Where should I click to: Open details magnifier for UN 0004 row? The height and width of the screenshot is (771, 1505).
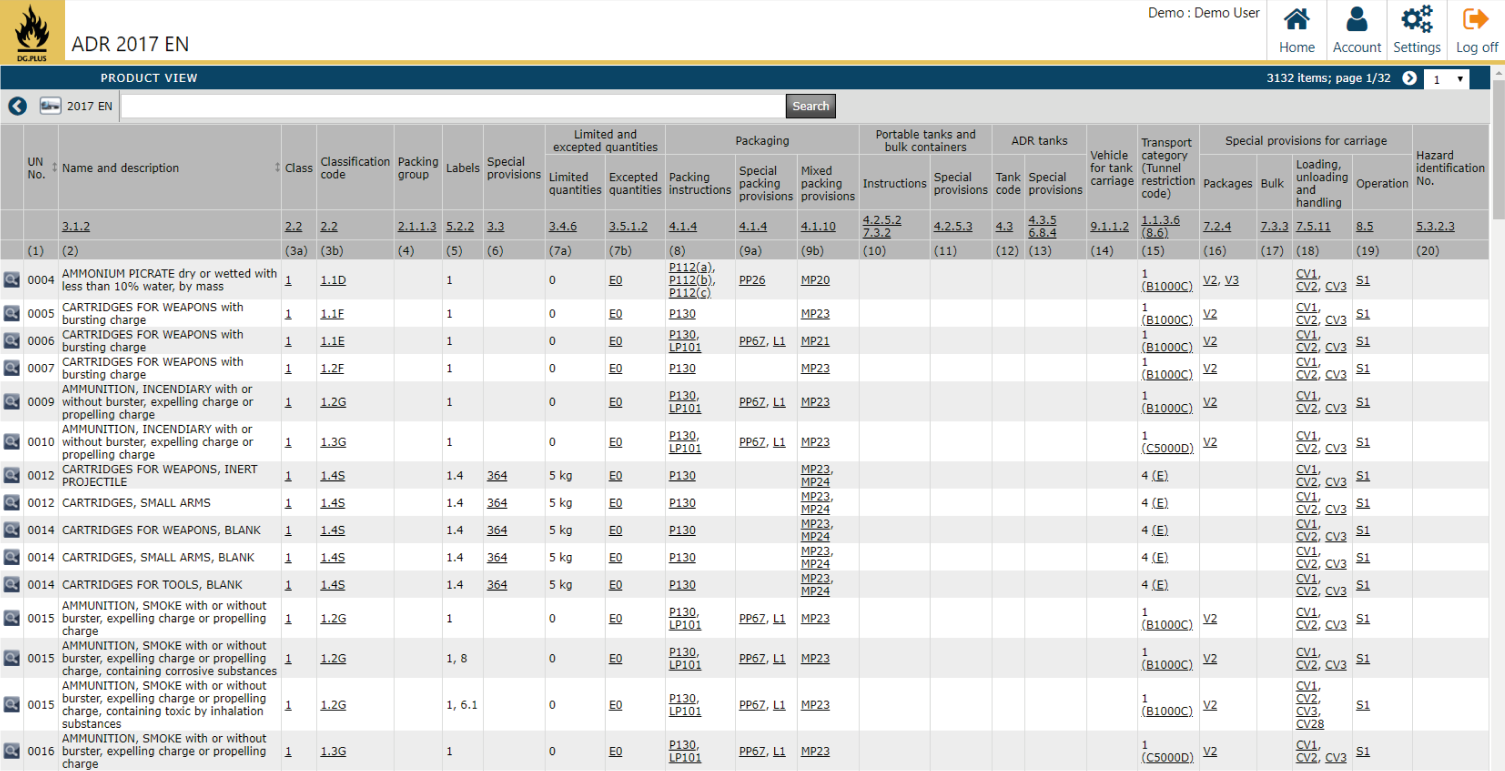click(x=11, y=281)
